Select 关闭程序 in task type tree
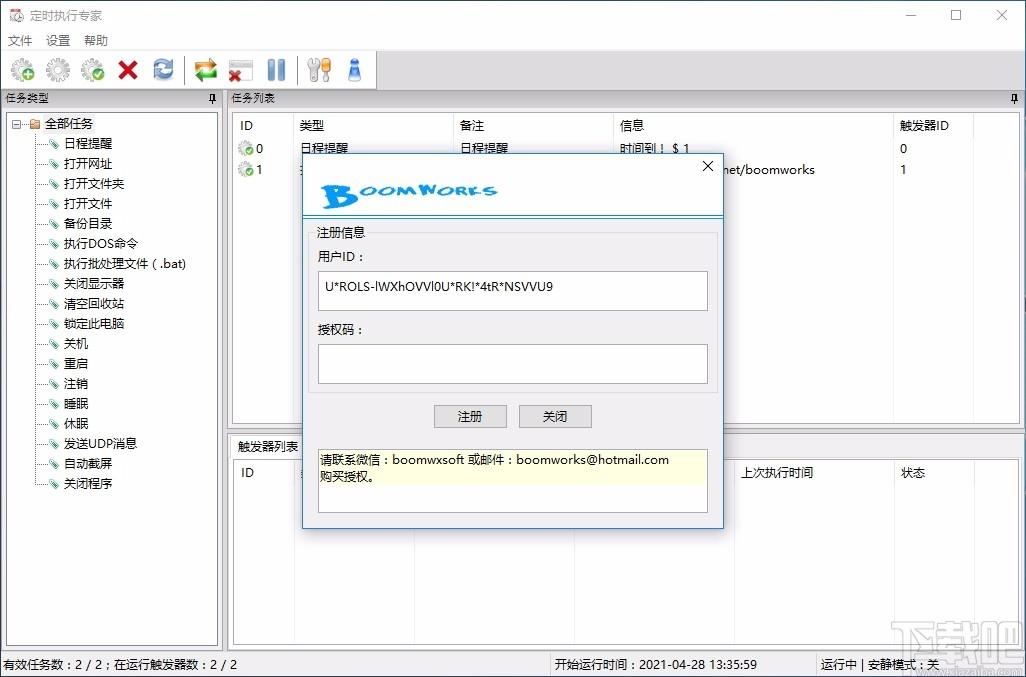The height and width of the screenshot is (677, 1026). 88,484
